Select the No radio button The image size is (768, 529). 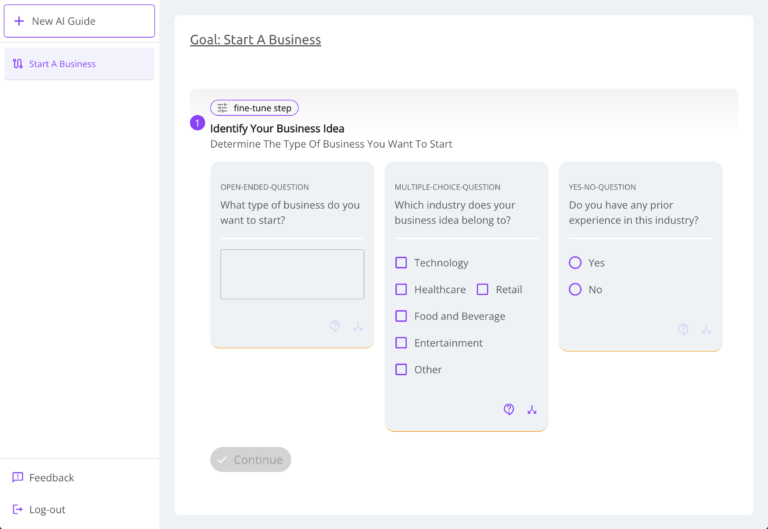coord(575,290)
